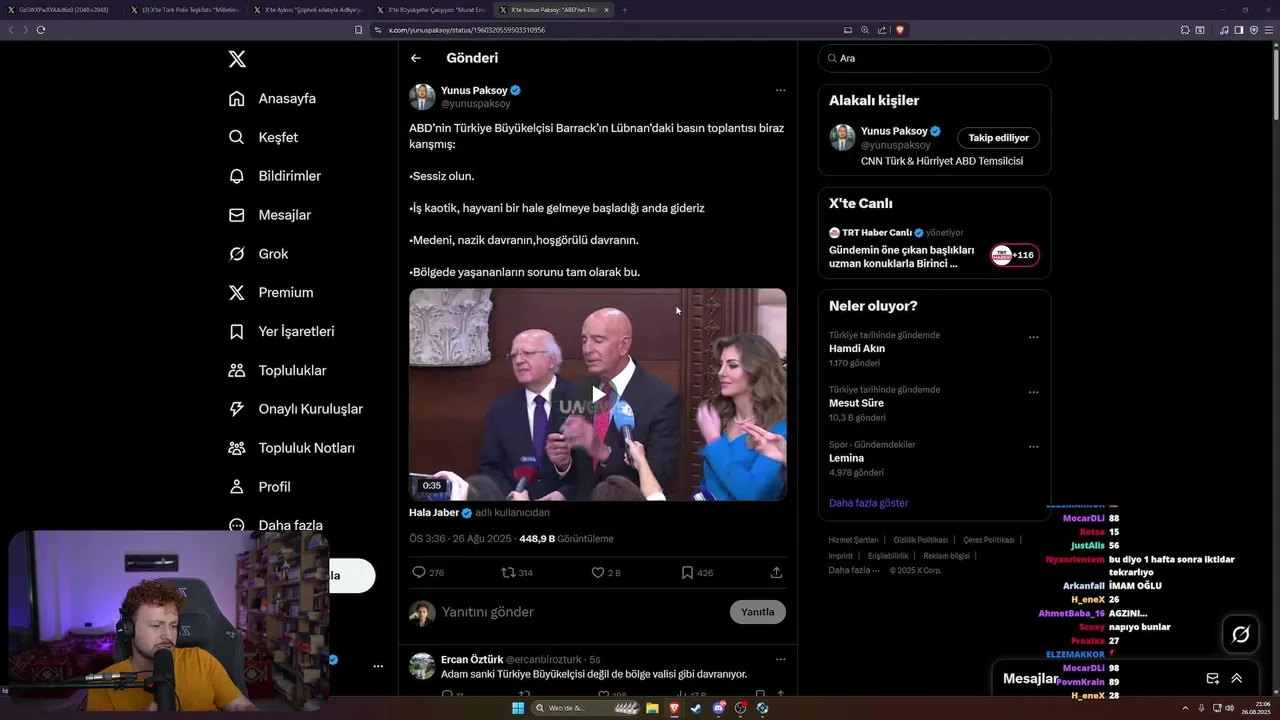Click Yunus Paksoy's avatar on the post
This screenshot has width=1280, height=720.
422,97
